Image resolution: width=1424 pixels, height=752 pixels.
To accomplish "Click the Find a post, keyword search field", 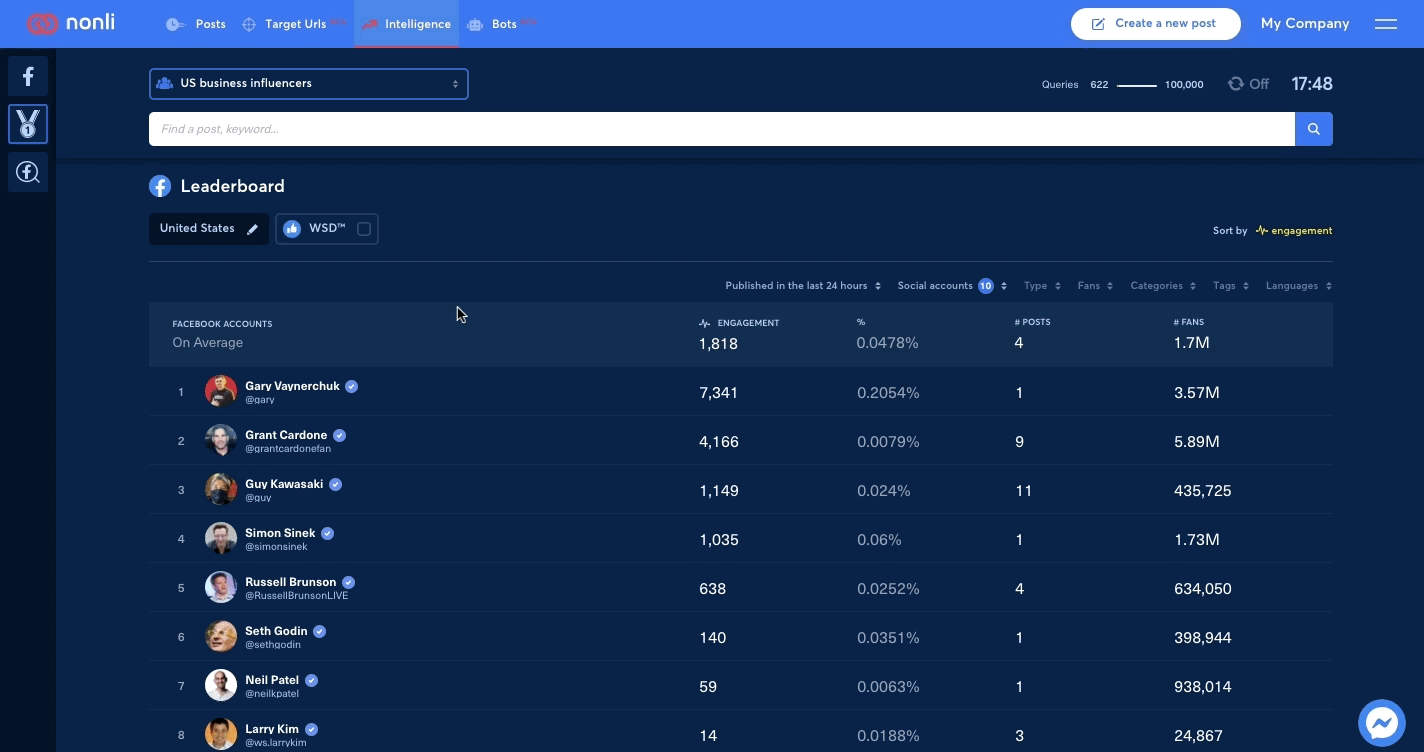I will (722, 129).
